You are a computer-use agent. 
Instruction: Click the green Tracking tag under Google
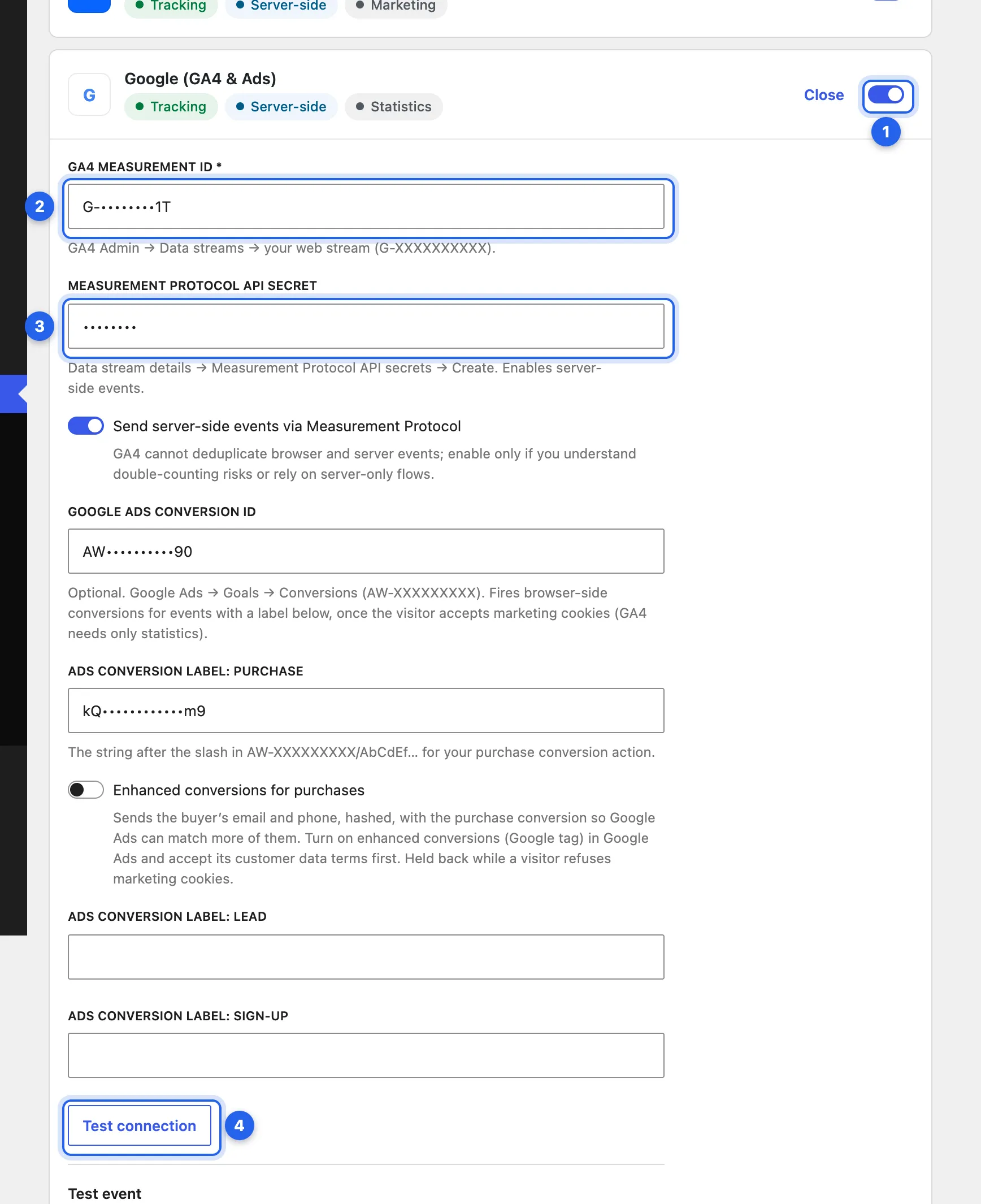tap(171, 107)
